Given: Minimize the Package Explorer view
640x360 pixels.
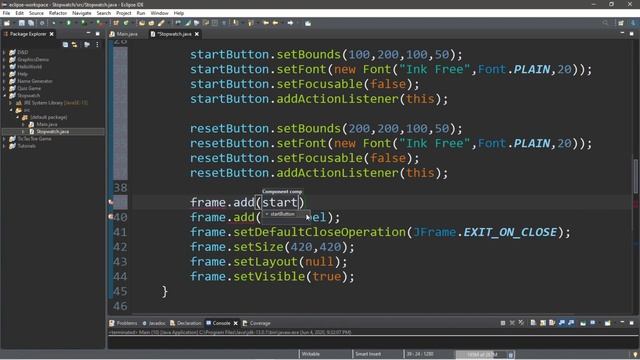Looking at the screenshot, I should 88,33.
